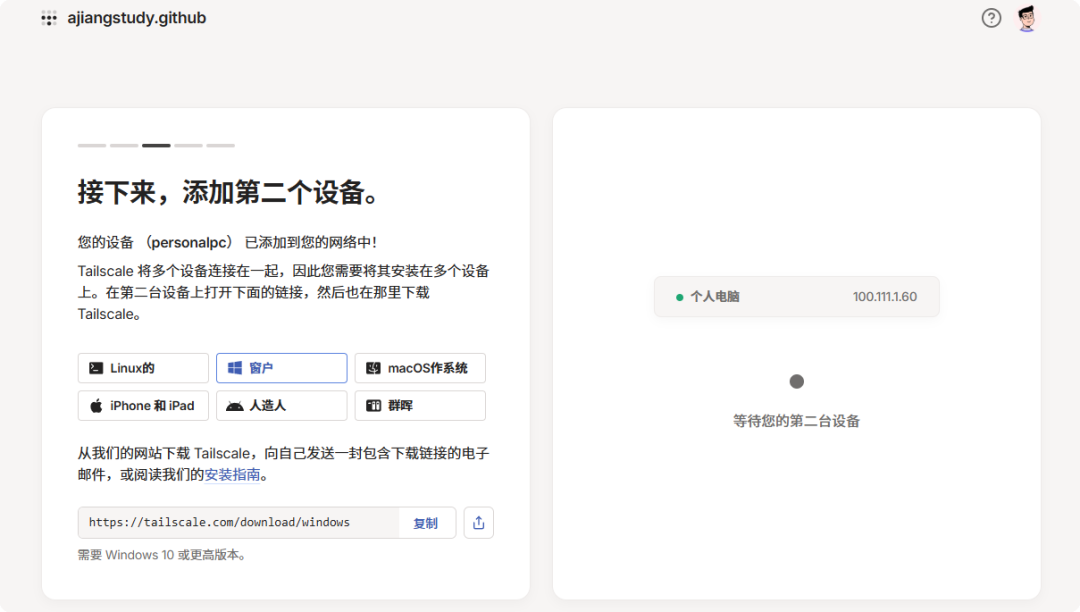The height and width of the screenshot is (612, 1080).
Task: Choose the 人造人 Android option
Action: pos(281,405)
